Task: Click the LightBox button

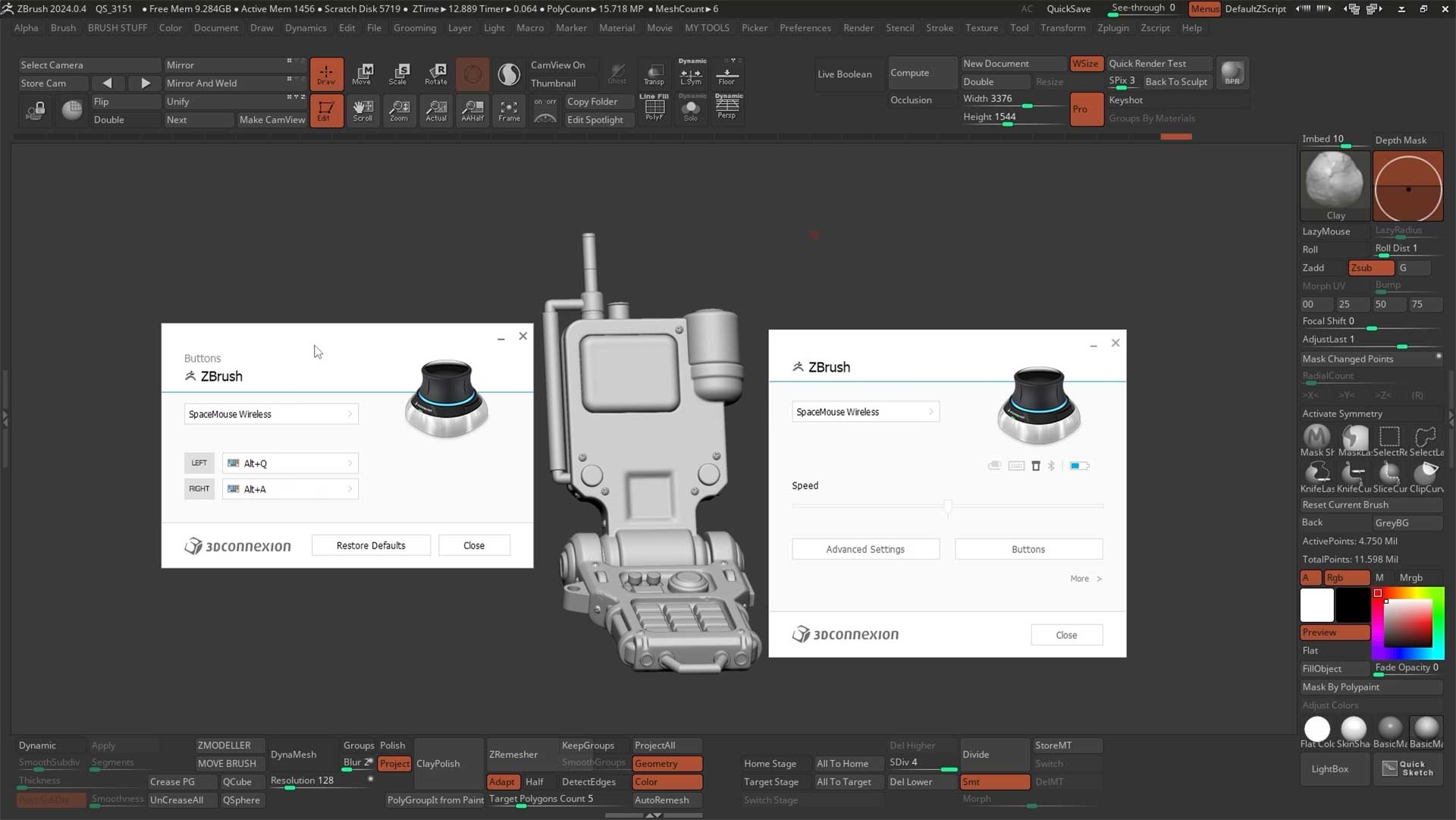Action: click(x=1334, y=769)
